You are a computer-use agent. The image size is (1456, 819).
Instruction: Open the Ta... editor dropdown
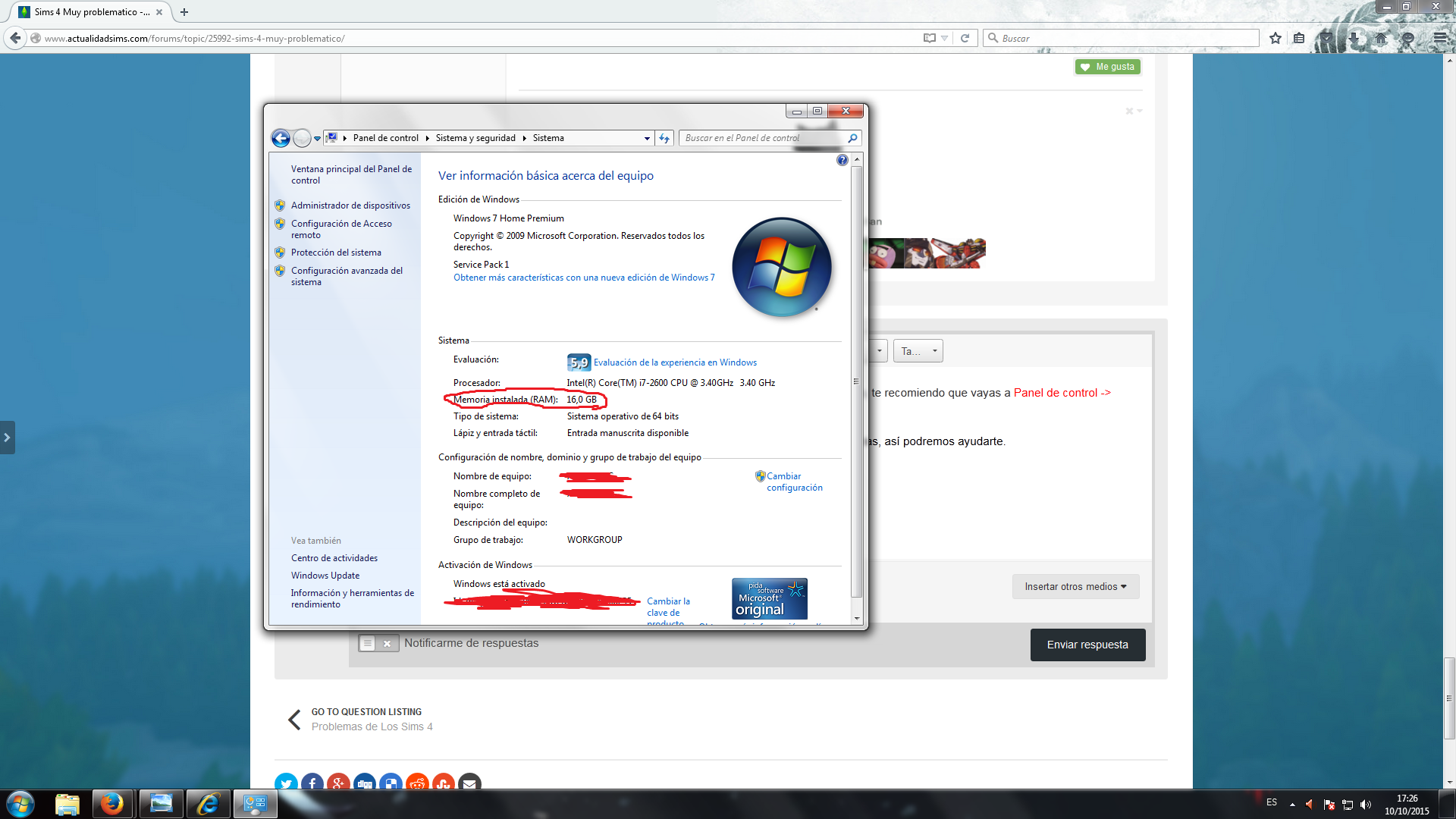pyautogui.click(x=918, y=351)
